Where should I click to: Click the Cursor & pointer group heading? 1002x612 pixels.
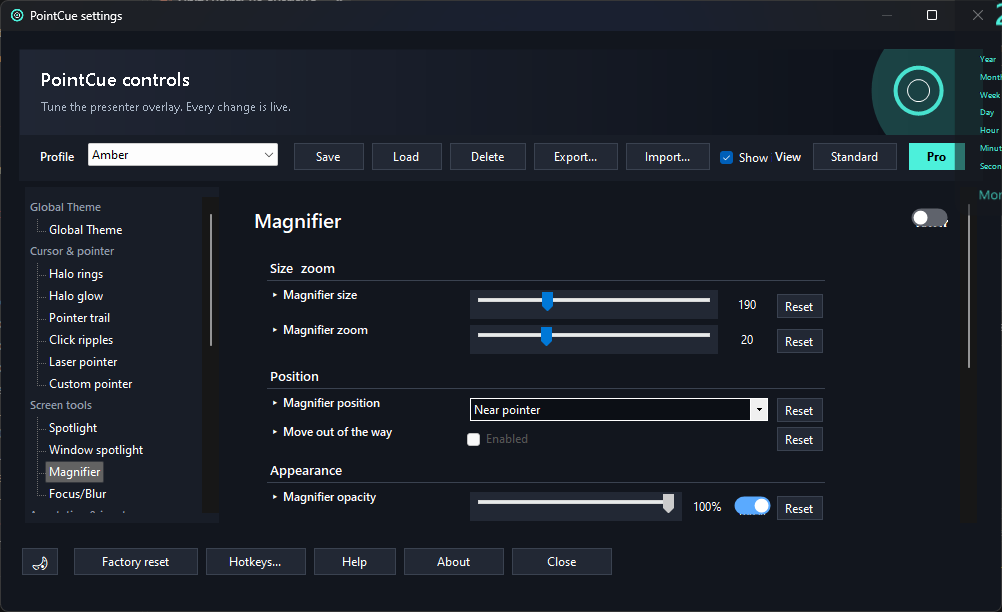[72, 251]
